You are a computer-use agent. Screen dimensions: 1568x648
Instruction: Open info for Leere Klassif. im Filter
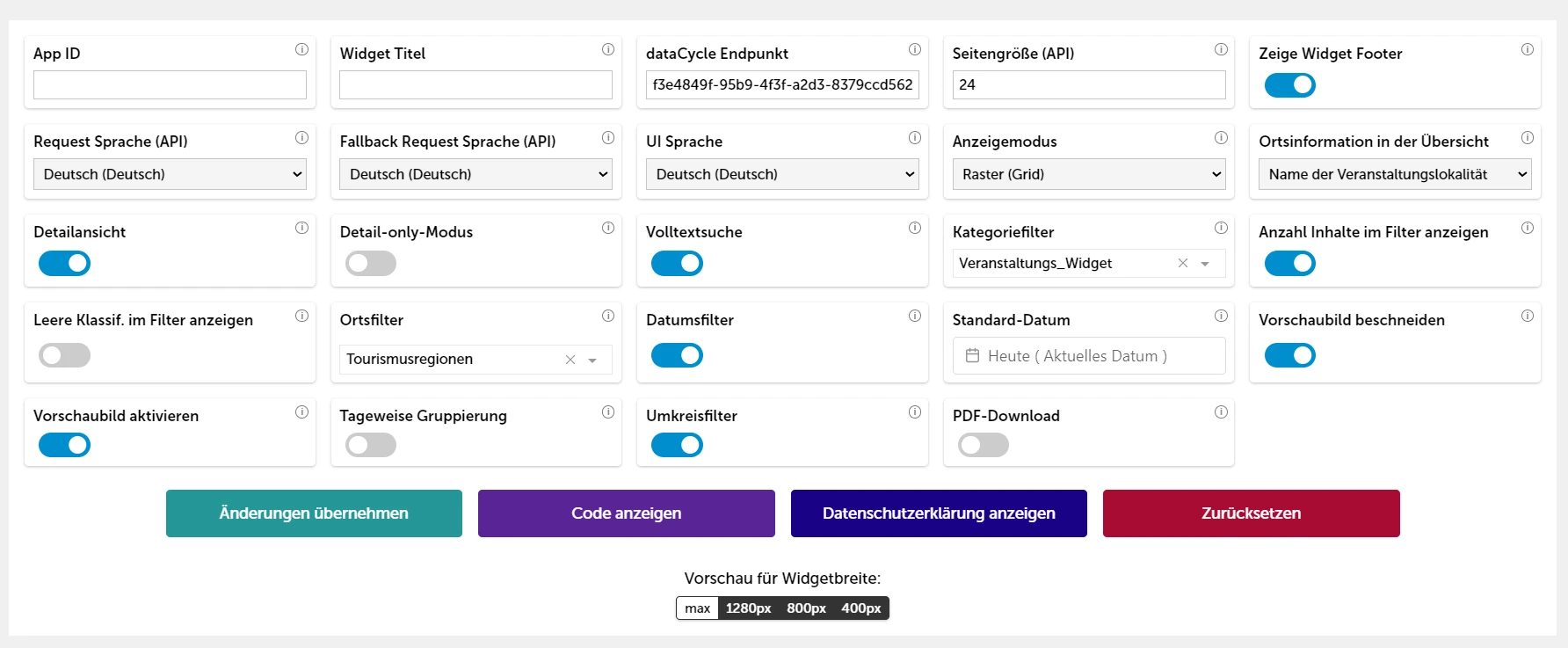pos(301,316)
